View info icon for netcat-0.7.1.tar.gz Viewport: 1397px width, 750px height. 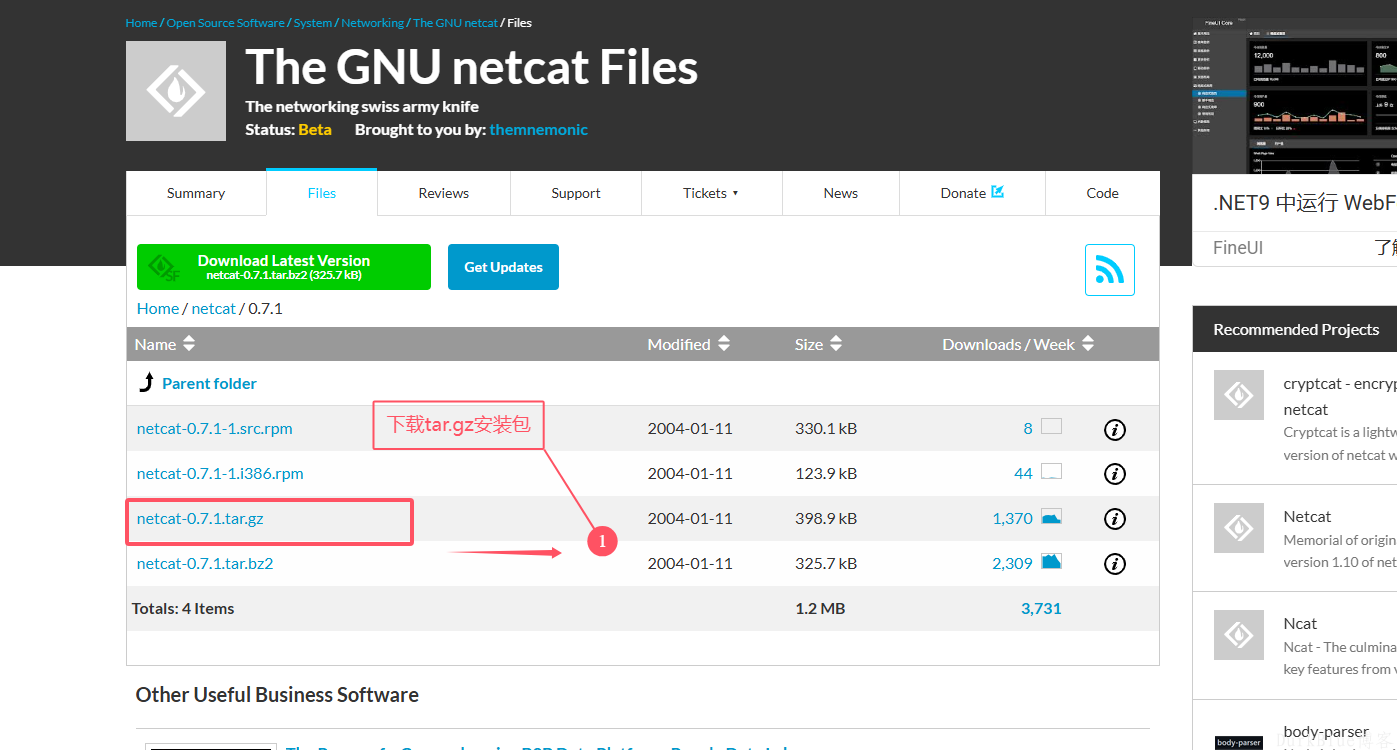pyautogui.click(x=1115, y=519)
